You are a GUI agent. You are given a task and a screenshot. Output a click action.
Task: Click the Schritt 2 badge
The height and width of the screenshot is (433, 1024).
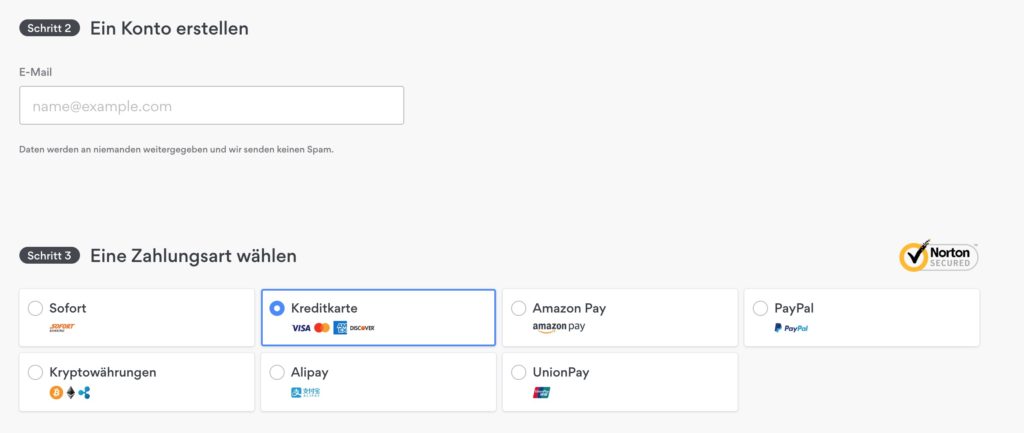(50, 29)
